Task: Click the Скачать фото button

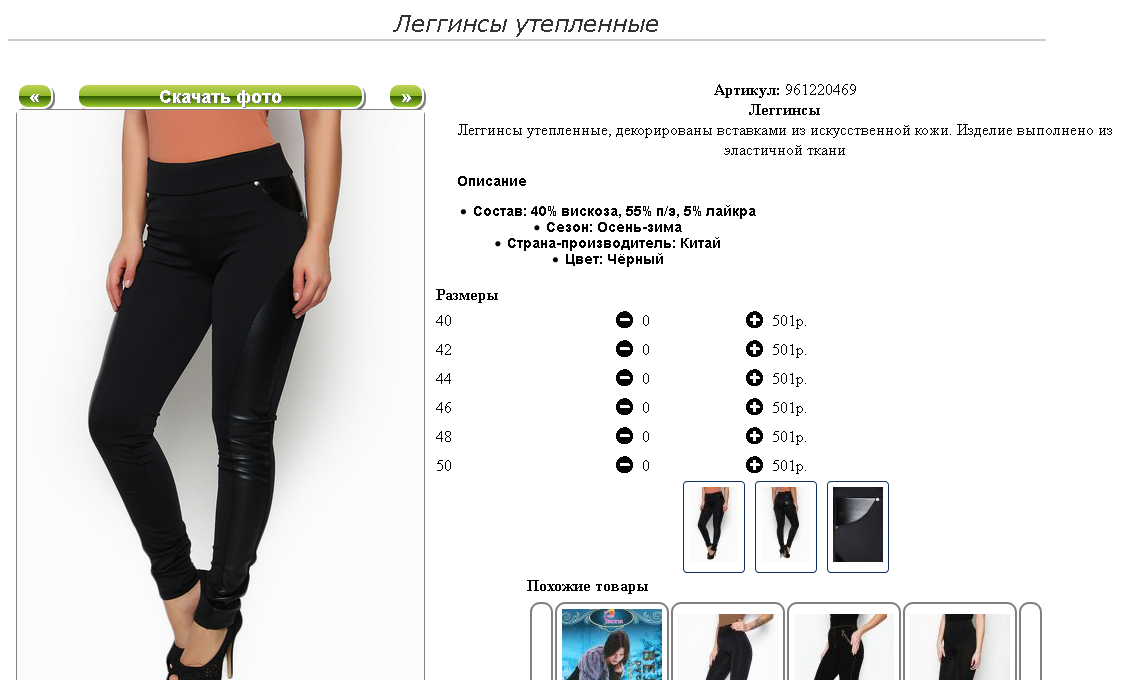Action: (x=221, y=97)
